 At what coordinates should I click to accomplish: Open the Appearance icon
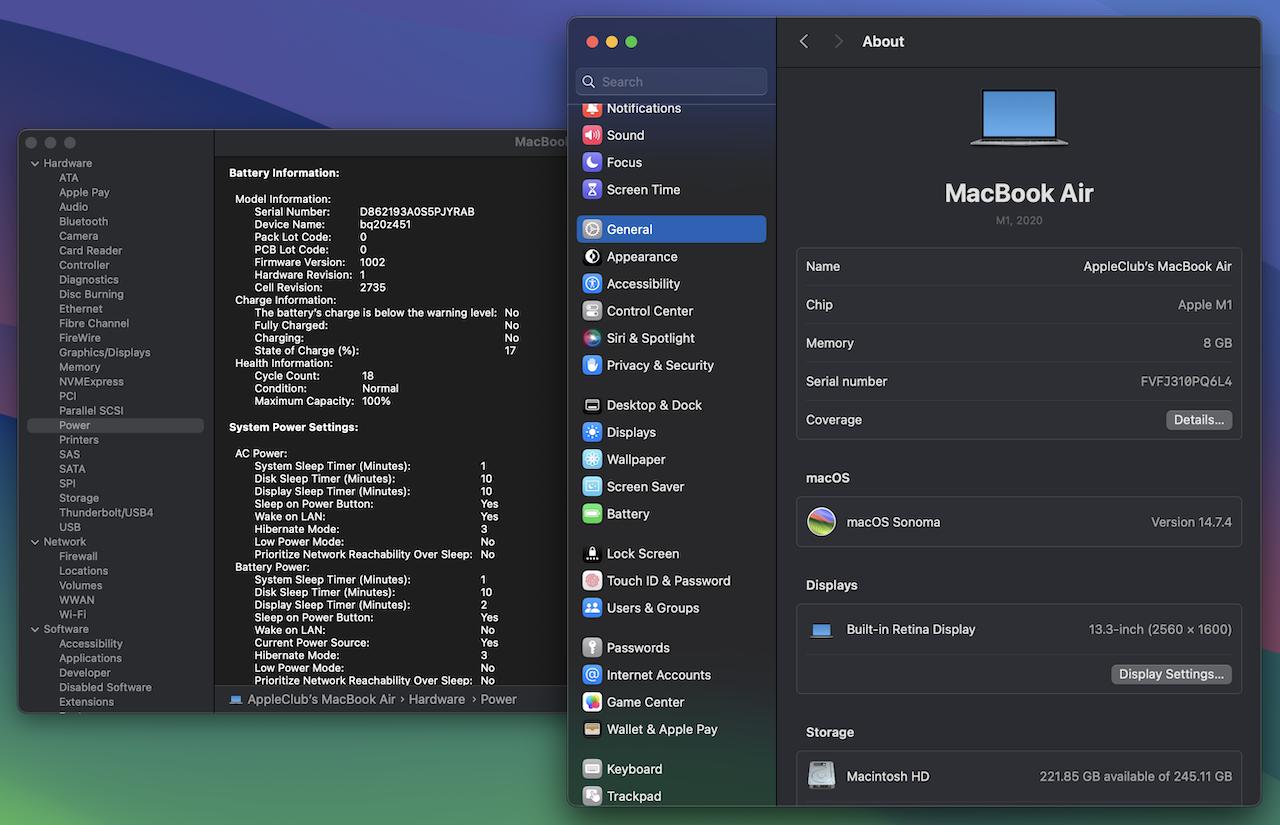coord(592,256)
